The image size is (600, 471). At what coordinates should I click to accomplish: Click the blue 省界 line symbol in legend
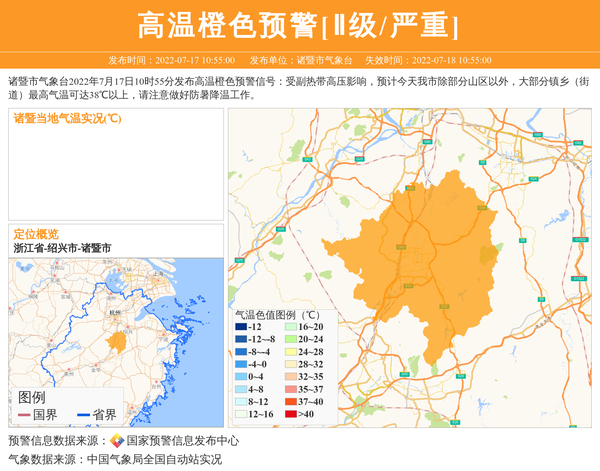(82, 415)
